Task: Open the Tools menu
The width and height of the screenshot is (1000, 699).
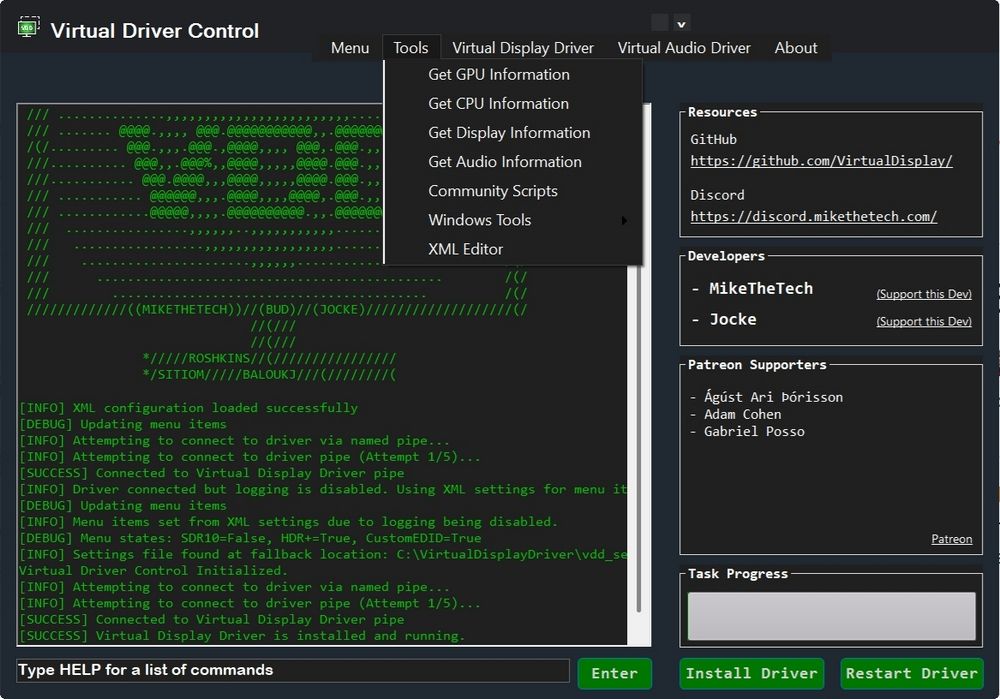Action: [x=410, y=47]
